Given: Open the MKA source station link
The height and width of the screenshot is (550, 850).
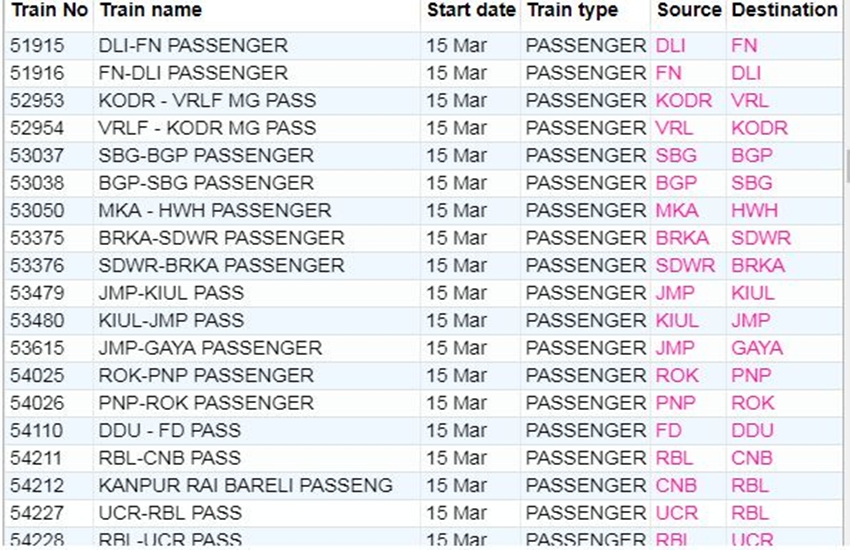Looking at the screenshot, I should point(677,211).
